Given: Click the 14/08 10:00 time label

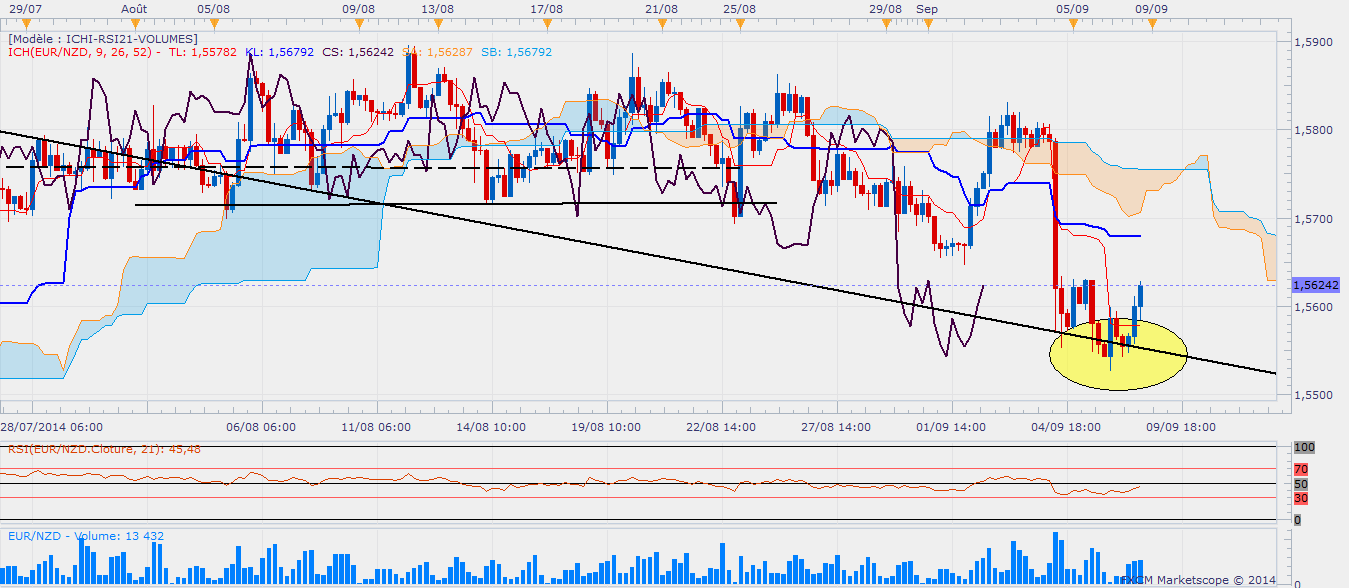Looking at the screenshot, I should (x=492, y=426).
